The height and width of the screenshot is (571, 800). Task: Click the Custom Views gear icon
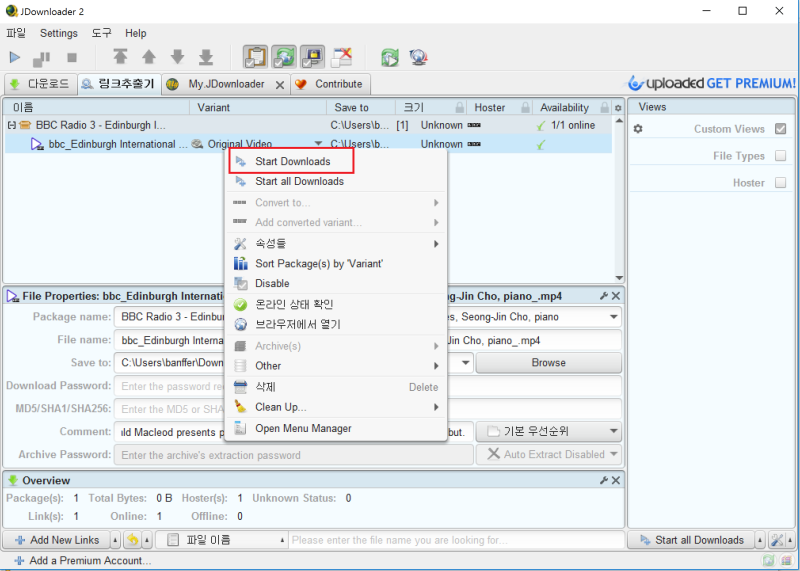pos(638,129)
